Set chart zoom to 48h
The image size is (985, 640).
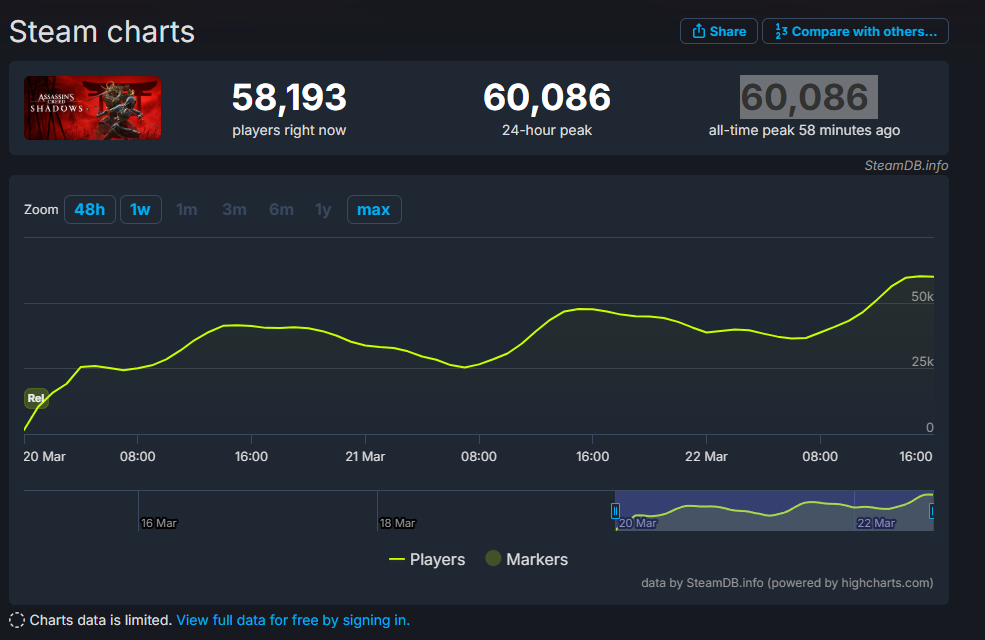pos(90,209)
